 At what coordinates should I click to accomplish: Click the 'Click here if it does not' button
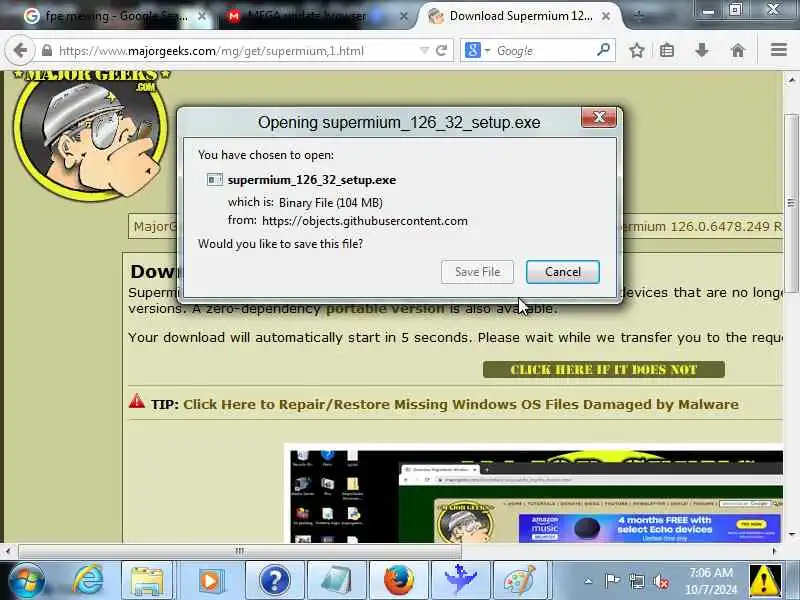point(604,369)
